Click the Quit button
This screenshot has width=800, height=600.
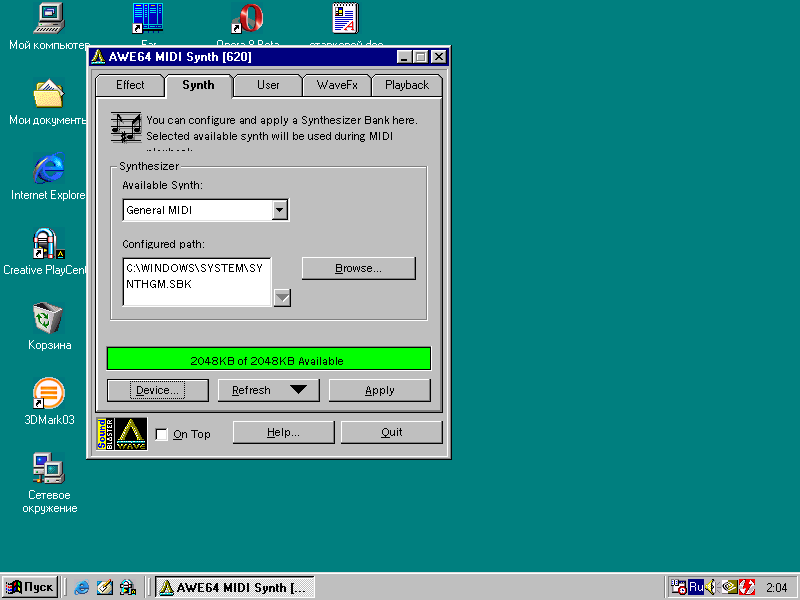[391, 432]
